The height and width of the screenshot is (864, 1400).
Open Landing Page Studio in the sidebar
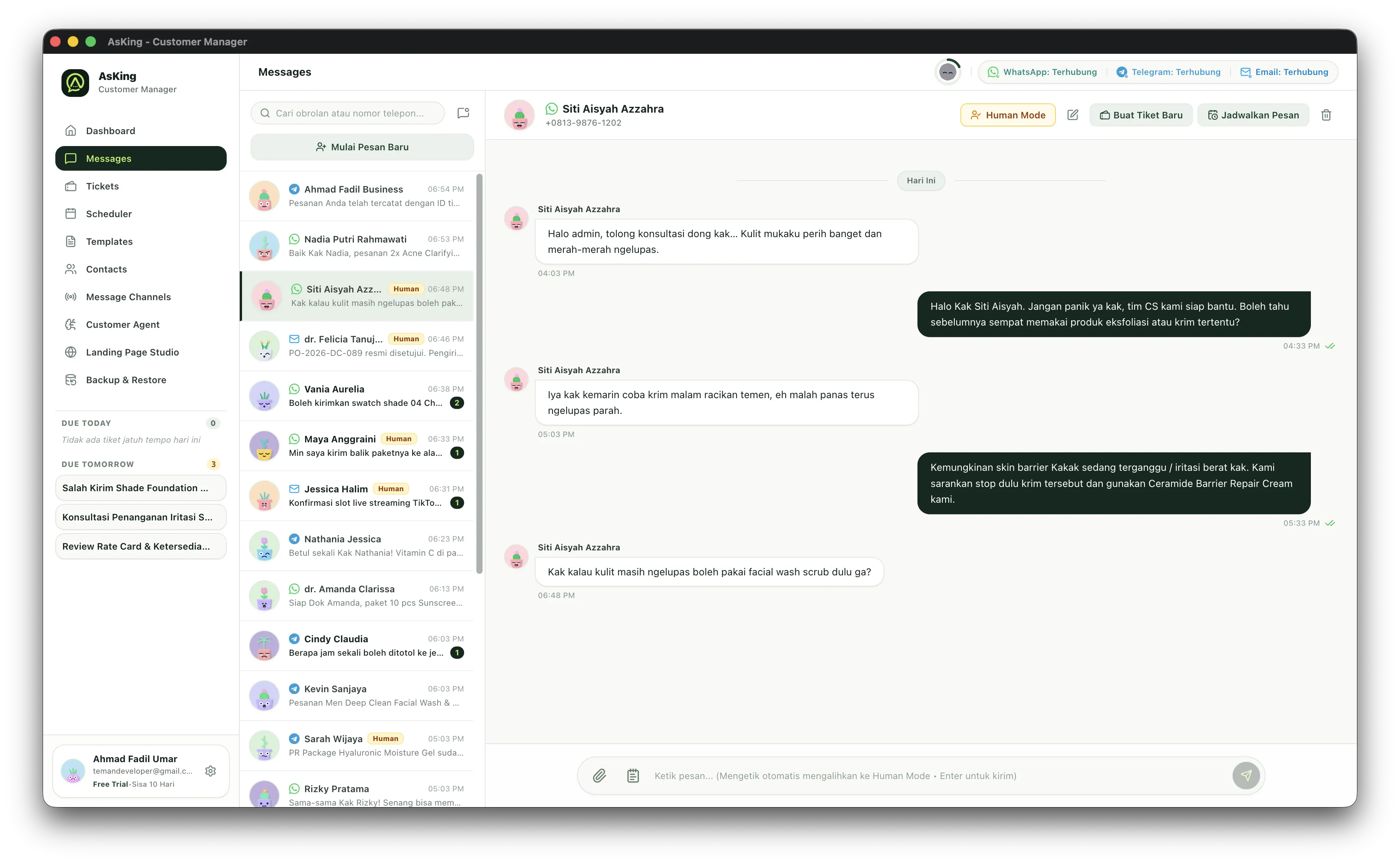[141, 352]
